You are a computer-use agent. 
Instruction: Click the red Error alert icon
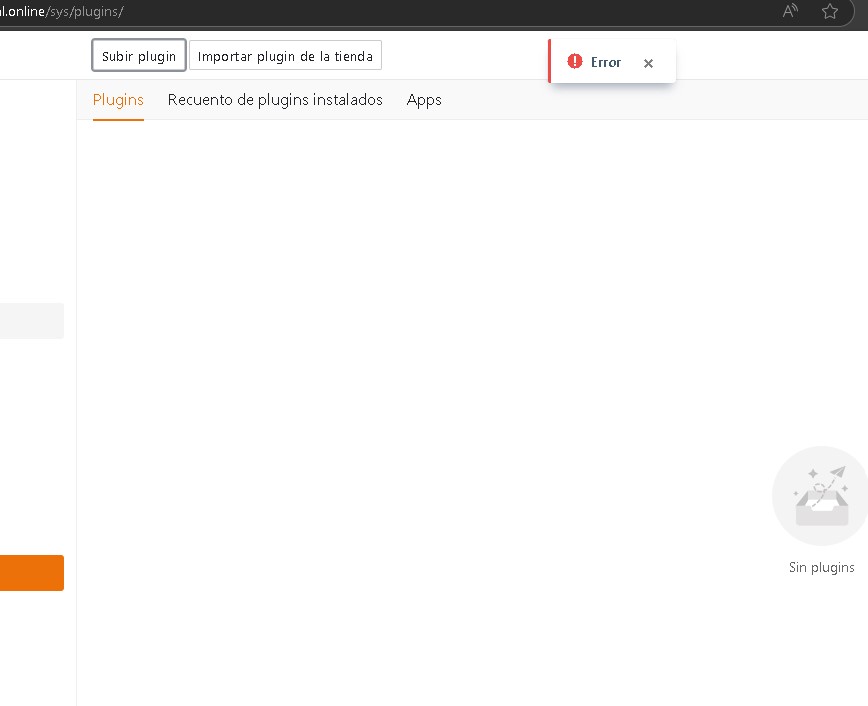pyautogui.click(x=575, y=61)
